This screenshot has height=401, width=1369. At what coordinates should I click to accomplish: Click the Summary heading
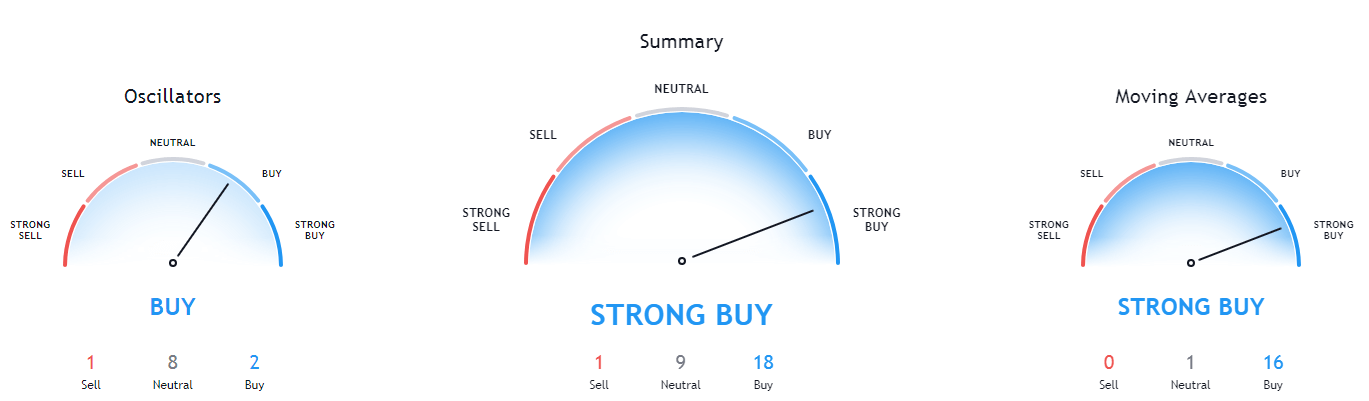coord(681,42)
